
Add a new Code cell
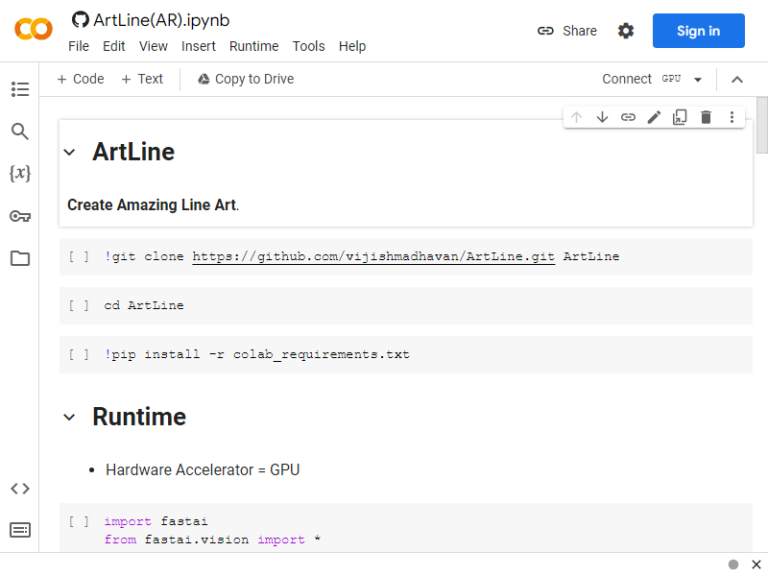pyautogui.click(x=81, y=79)
